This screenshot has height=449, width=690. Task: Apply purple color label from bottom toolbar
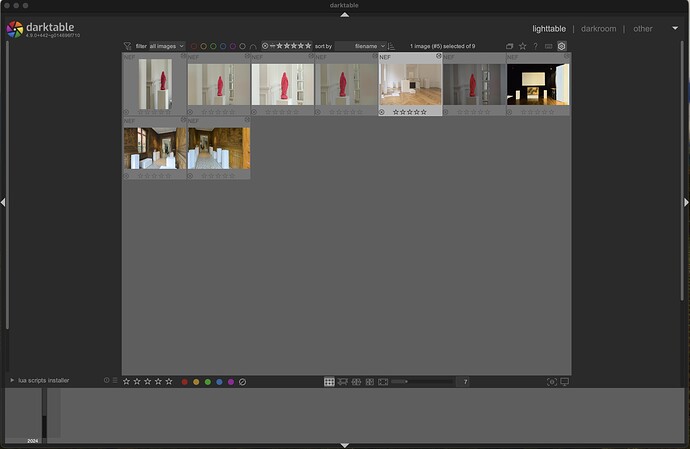[231, 382]
